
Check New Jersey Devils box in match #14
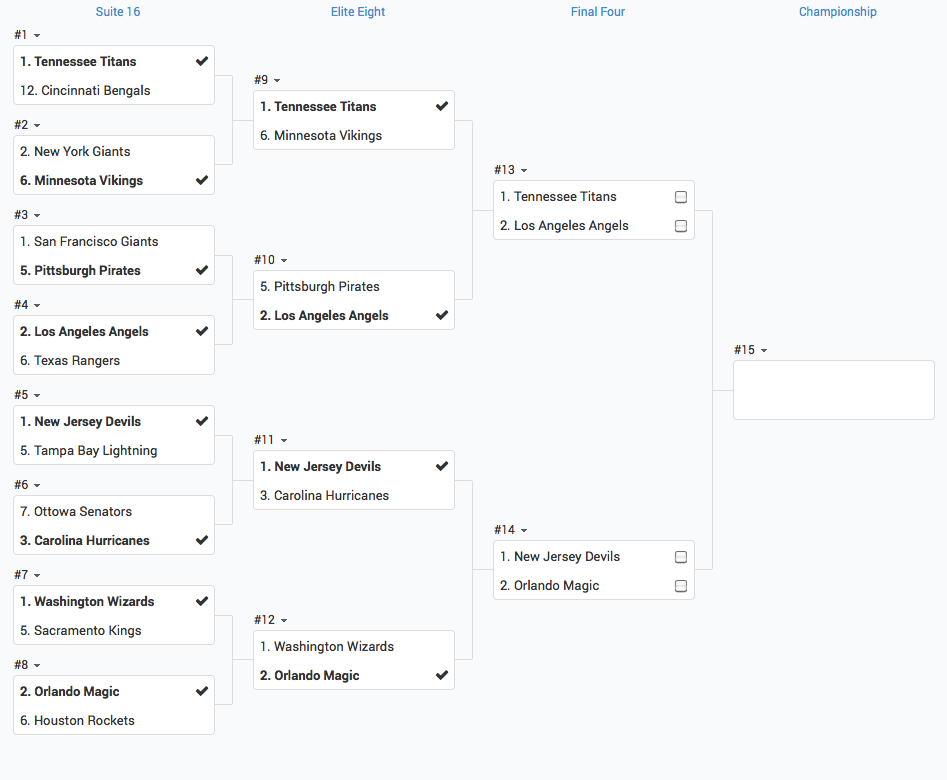(681, 557)
